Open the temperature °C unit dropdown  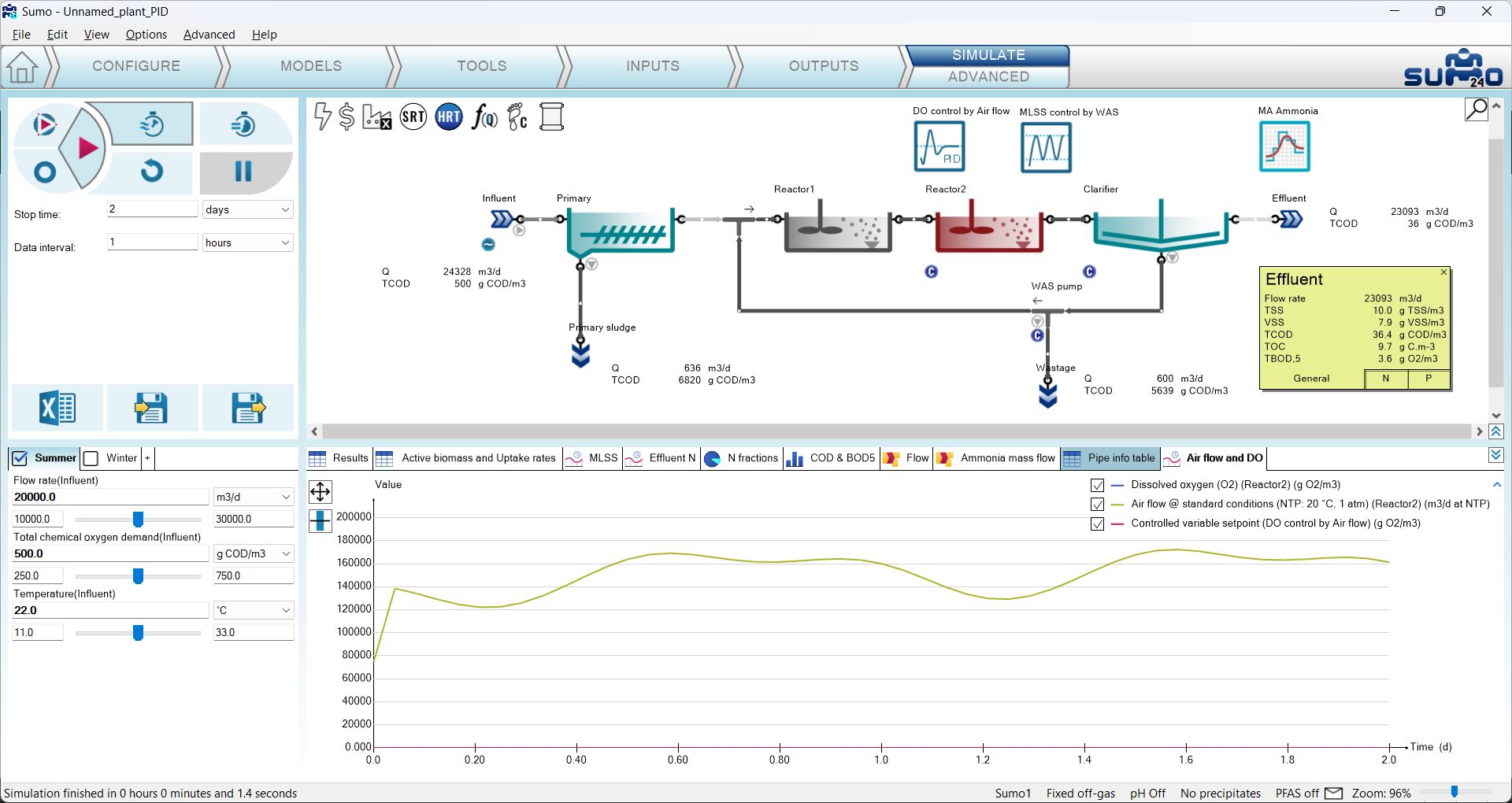pos(253,610)
